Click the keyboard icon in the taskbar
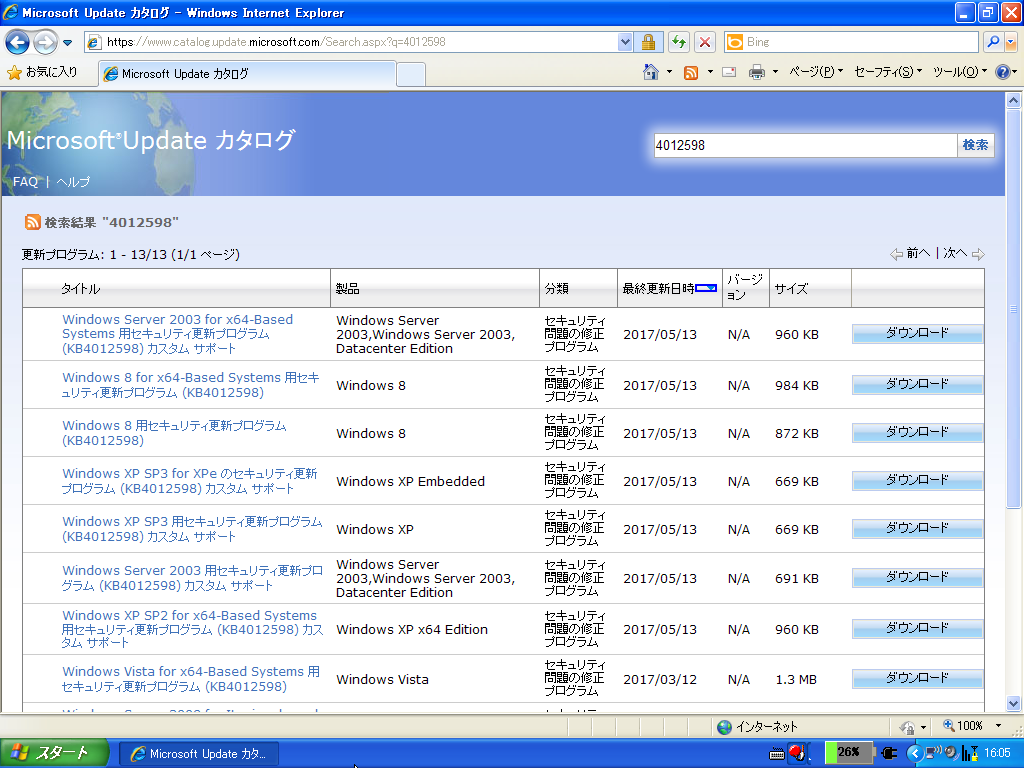This screenshot has height=768, width=1024. point(776,754)
